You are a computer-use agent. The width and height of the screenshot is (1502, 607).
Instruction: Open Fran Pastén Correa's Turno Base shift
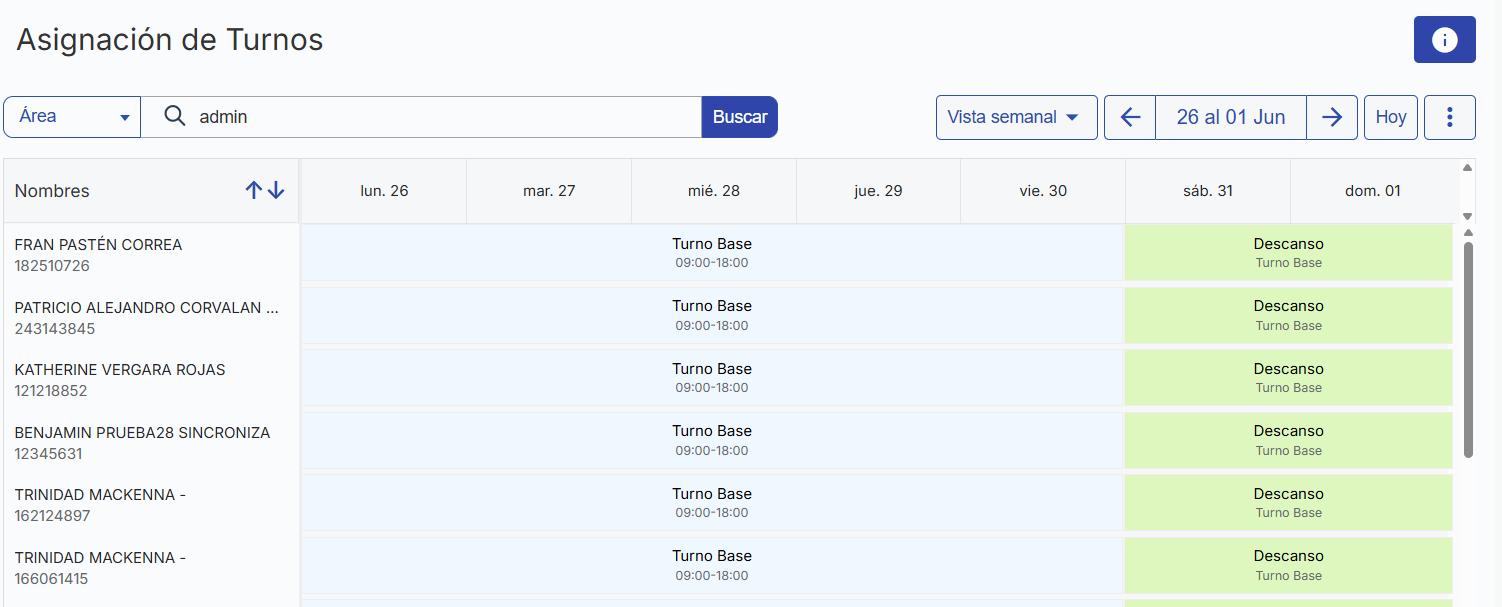pos(712,253)
